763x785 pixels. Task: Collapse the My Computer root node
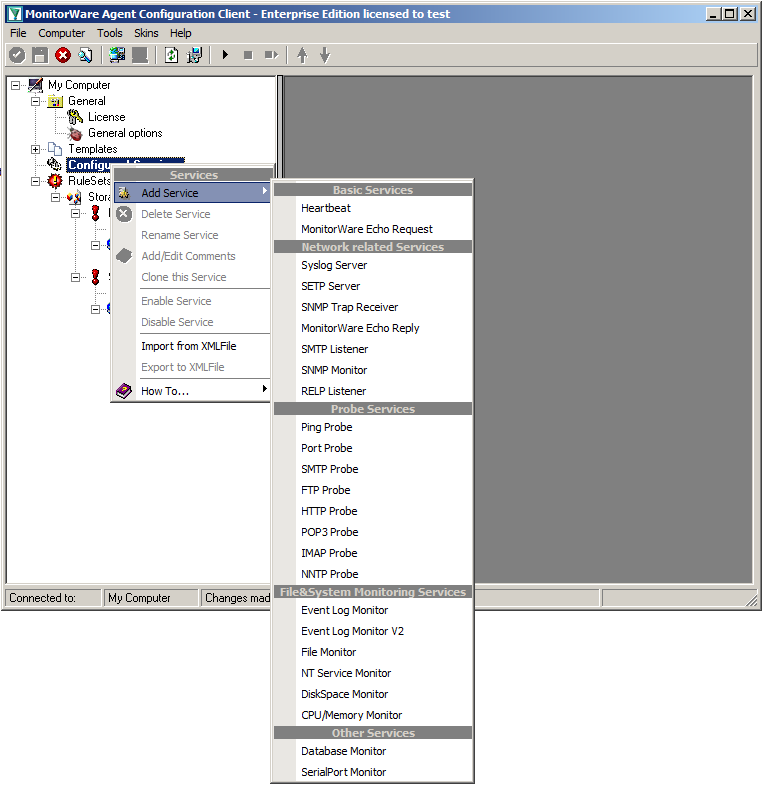16,85
